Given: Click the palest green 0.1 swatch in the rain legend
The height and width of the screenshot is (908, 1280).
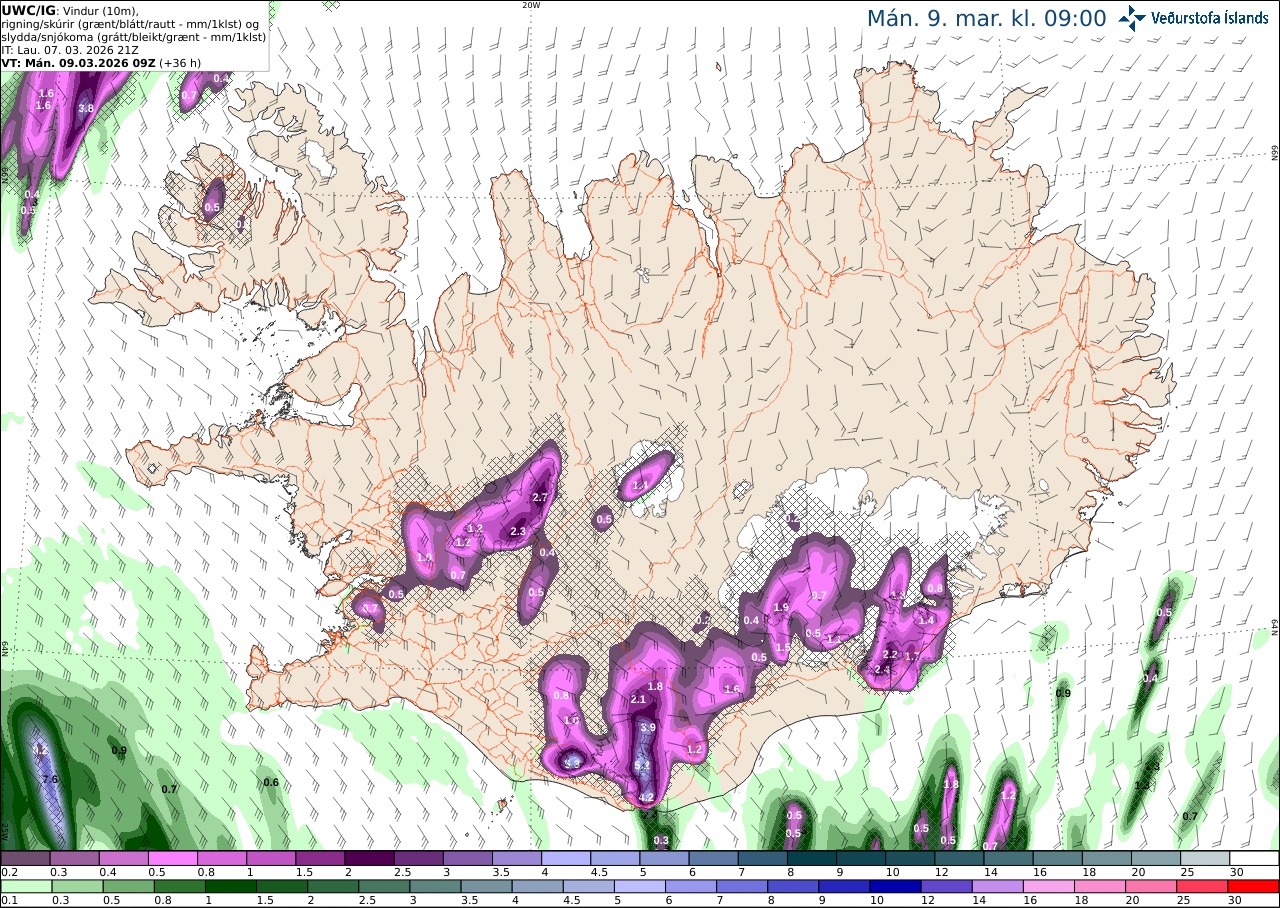Looking at the screenshot, I should tap(25, 886).
